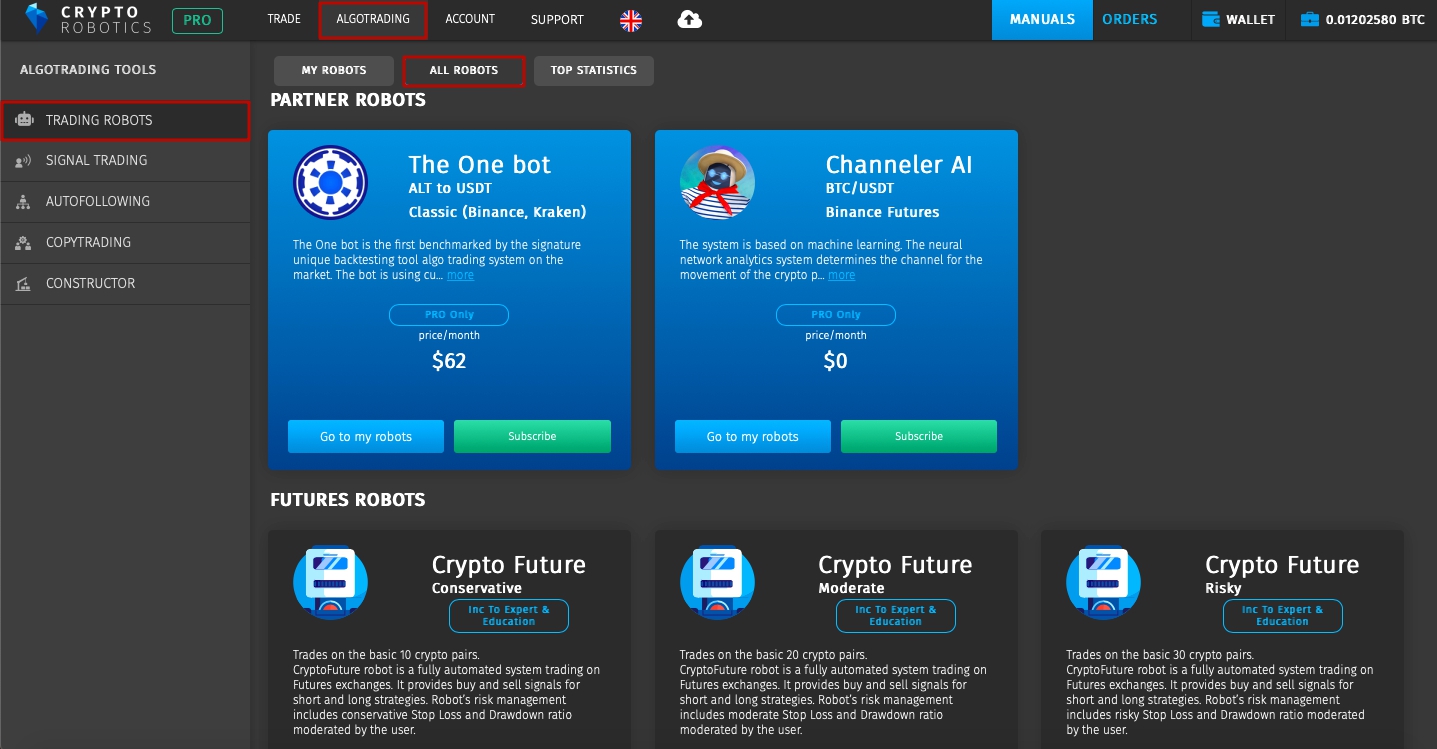Click the Copytrading sidebar icon
Screen dimensions: 1437x749
tap(24, 243)
